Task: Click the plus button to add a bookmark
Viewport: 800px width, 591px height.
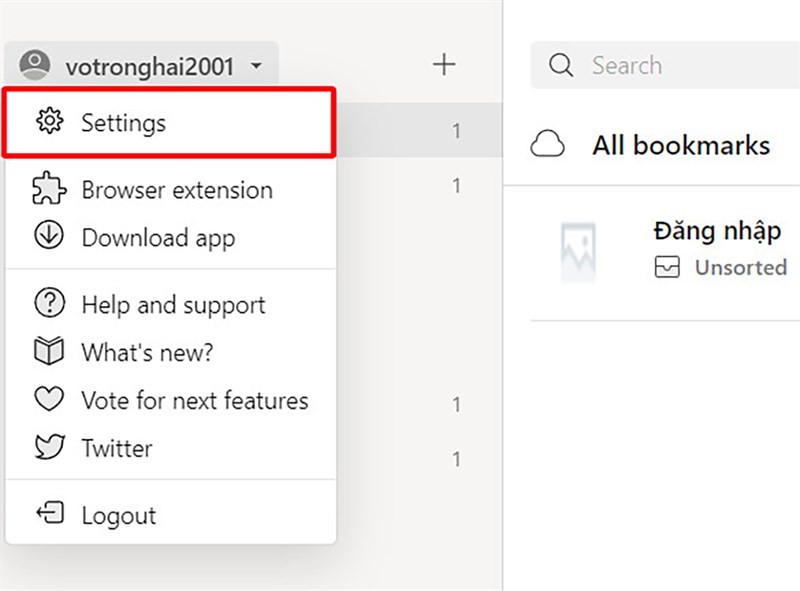Action: tap(443, 63)
